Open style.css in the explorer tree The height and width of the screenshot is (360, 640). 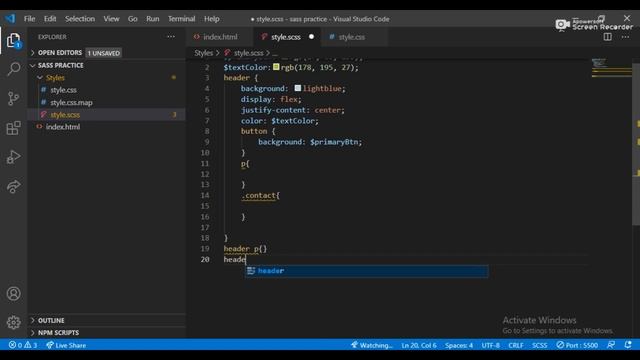[x=63, y=90]
